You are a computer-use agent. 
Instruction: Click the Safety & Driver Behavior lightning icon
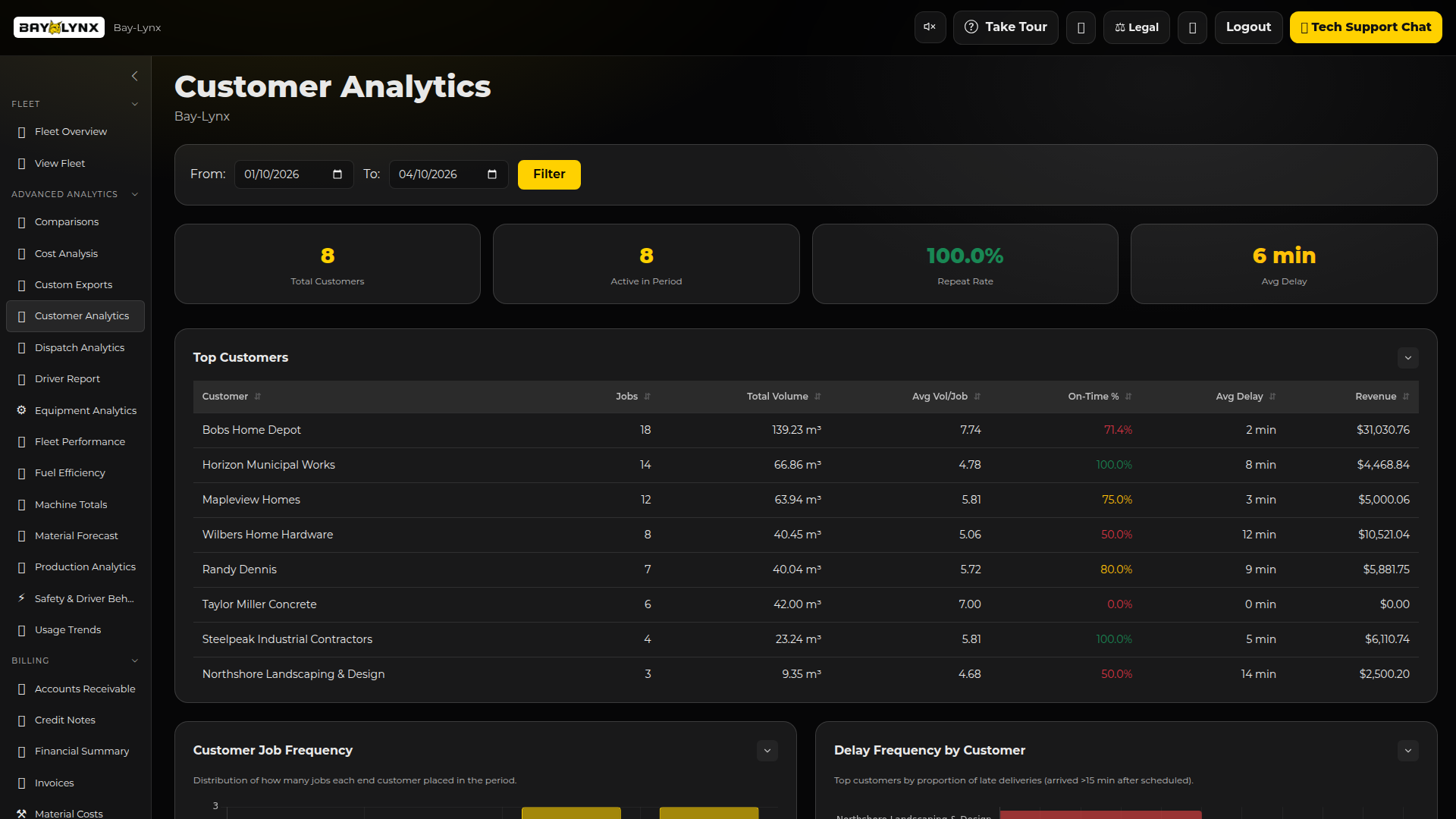coord(21,598)
